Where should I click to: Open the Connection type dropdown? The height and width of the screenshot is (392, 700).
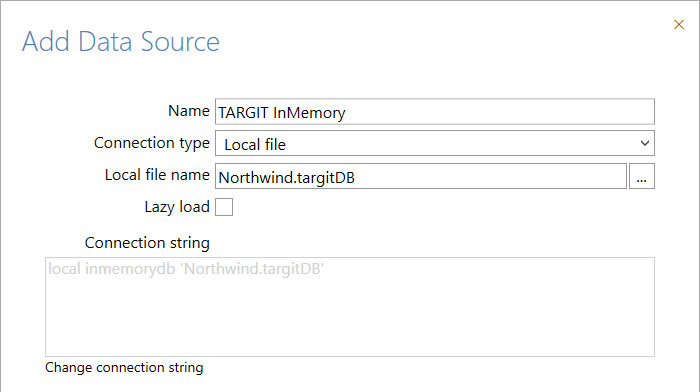coord(435,143)
